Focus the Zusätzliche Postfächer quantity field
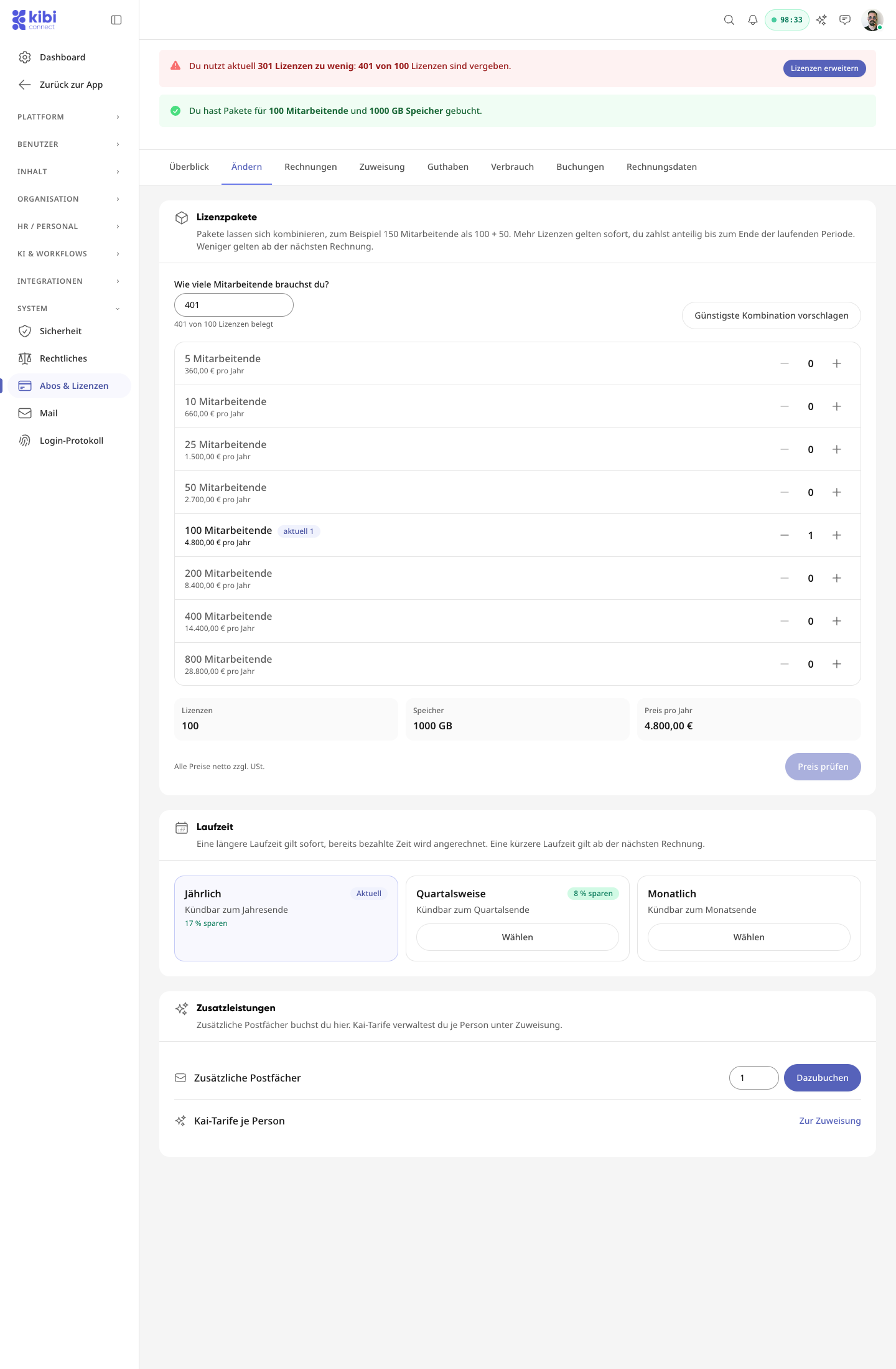This screenshot has width=896, height=1369. [754, 1078]
